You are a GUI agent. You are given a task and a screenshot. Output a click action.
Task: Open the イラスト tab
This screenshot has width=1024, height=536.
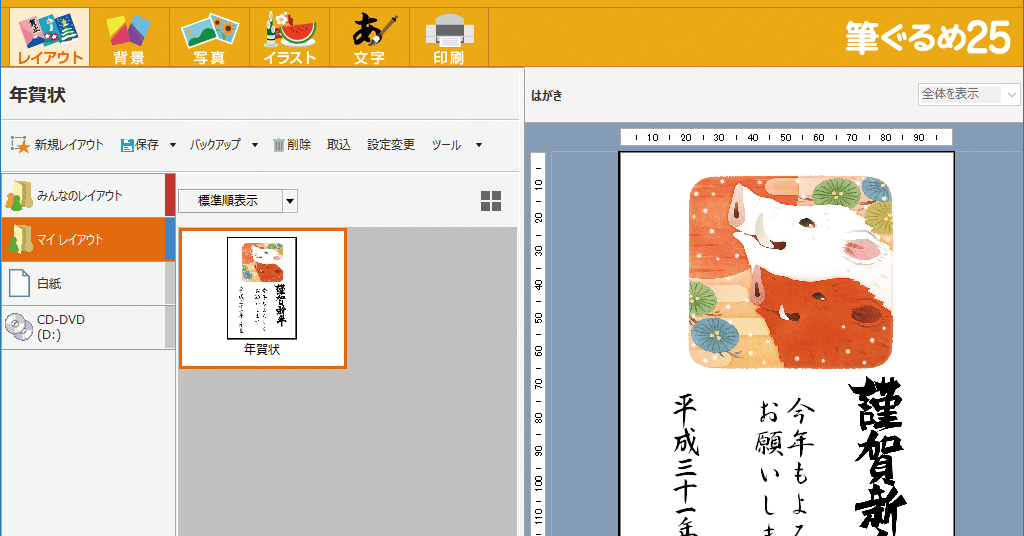click(289, 38)
